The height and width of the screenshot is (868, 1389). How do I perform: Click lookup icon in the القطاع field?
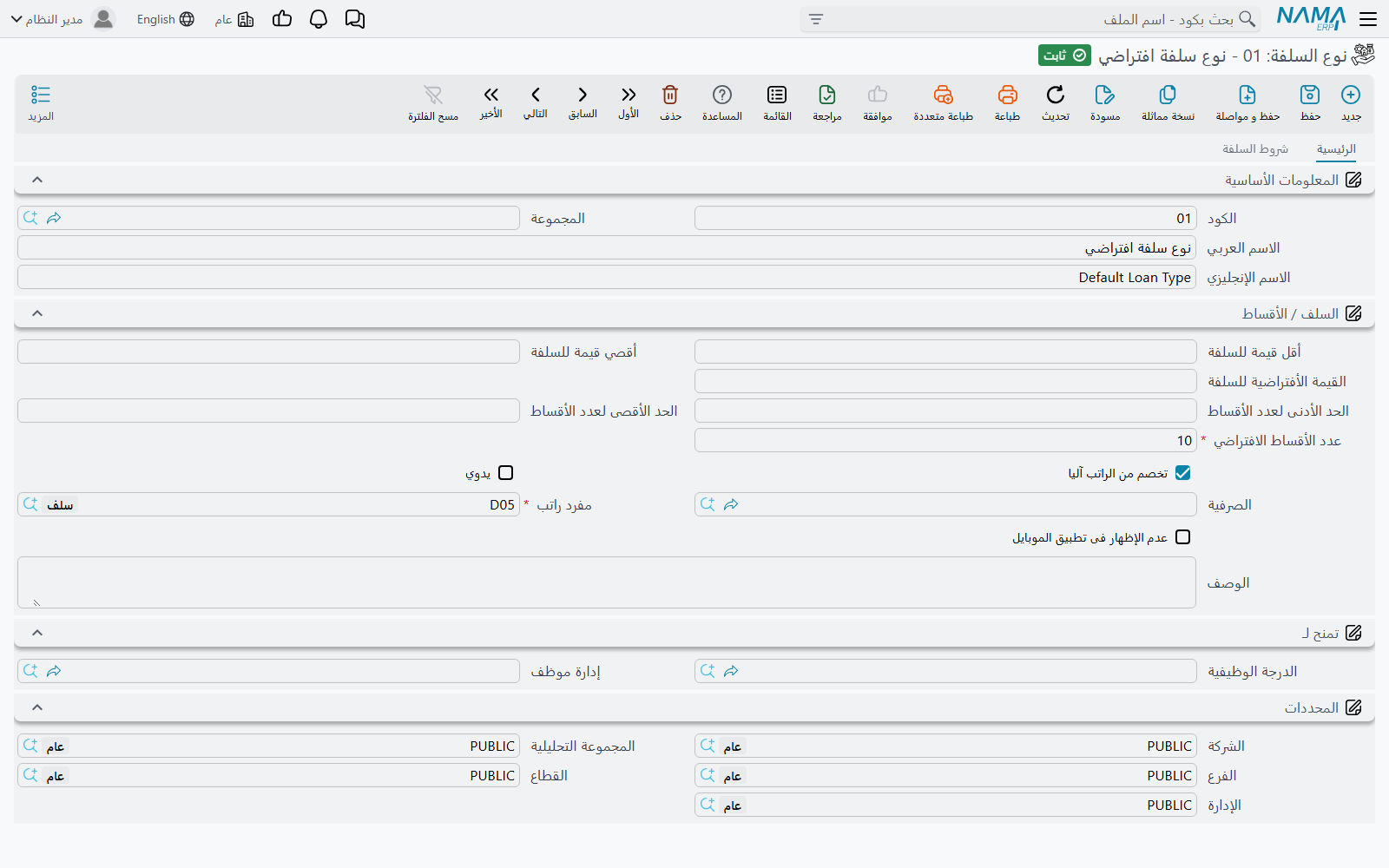point(30,775)
